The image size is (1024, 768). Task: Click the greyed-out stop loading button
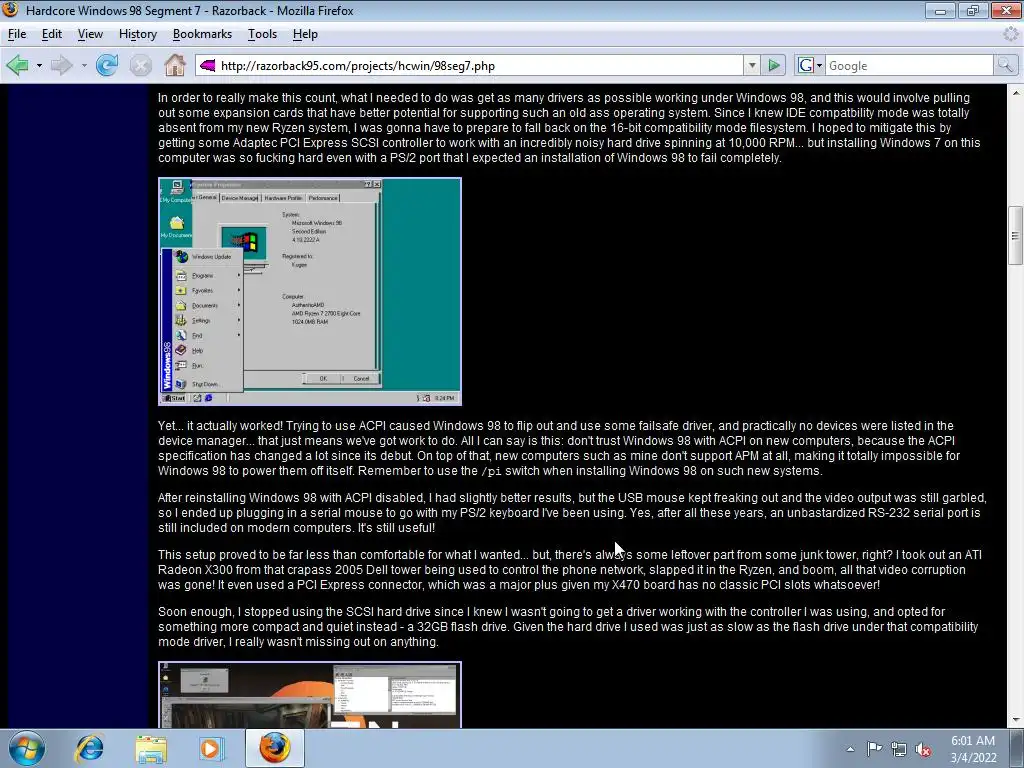click(x=140, y=65)
